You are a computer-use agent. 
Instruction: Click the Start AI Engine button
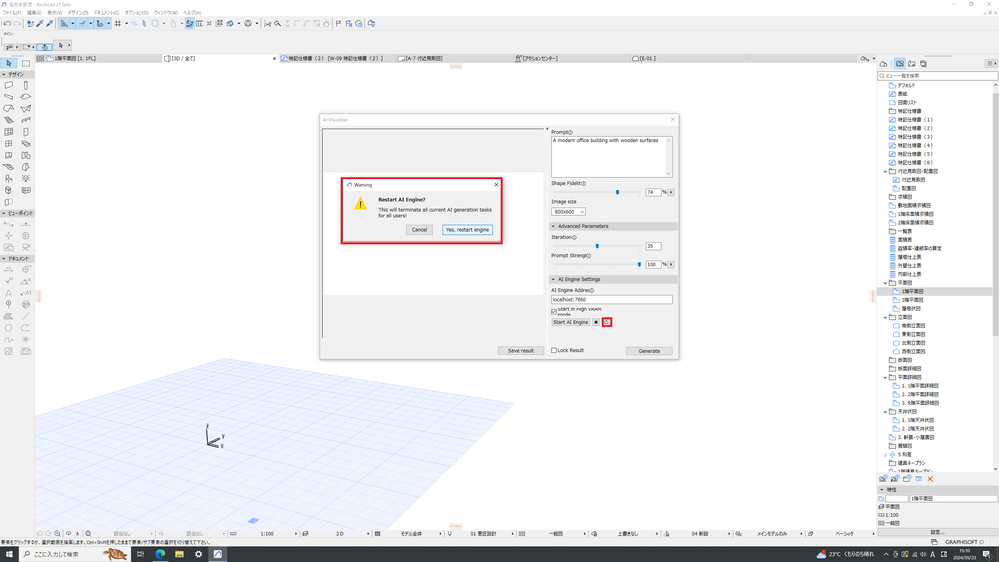(571, 322)
